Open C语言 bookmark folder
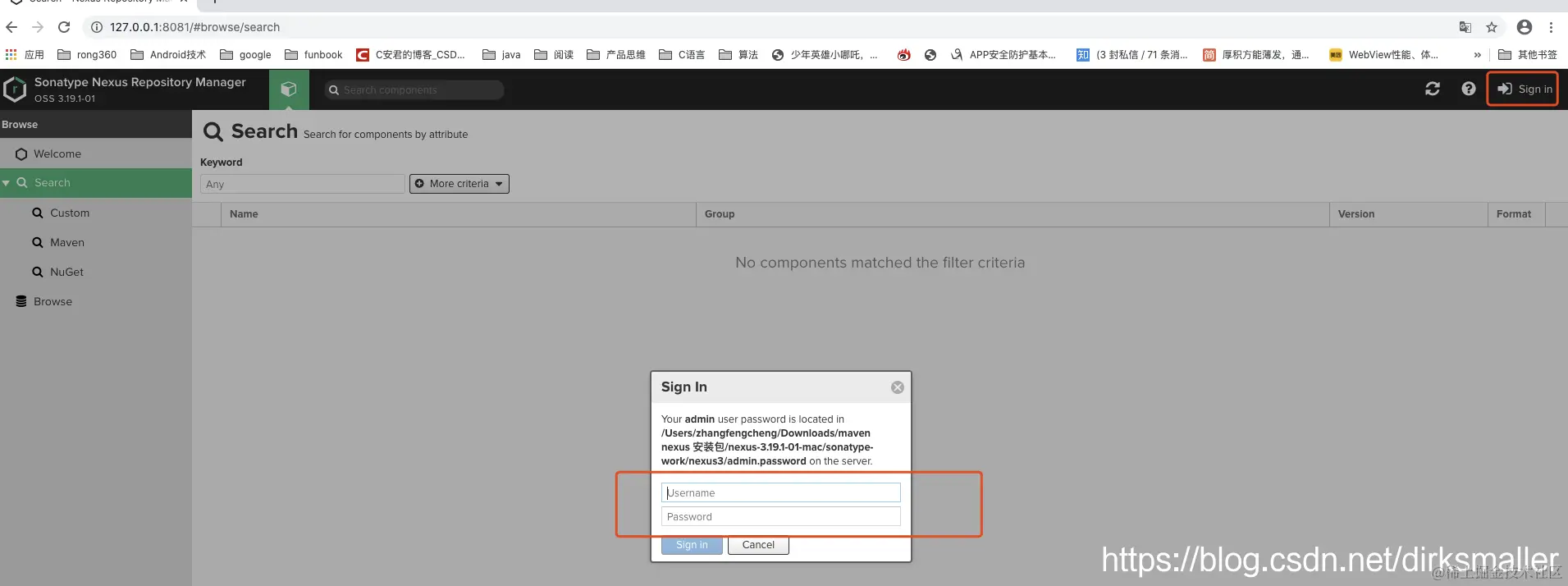This screenshot has width=1568, height=586. [682, 55]
